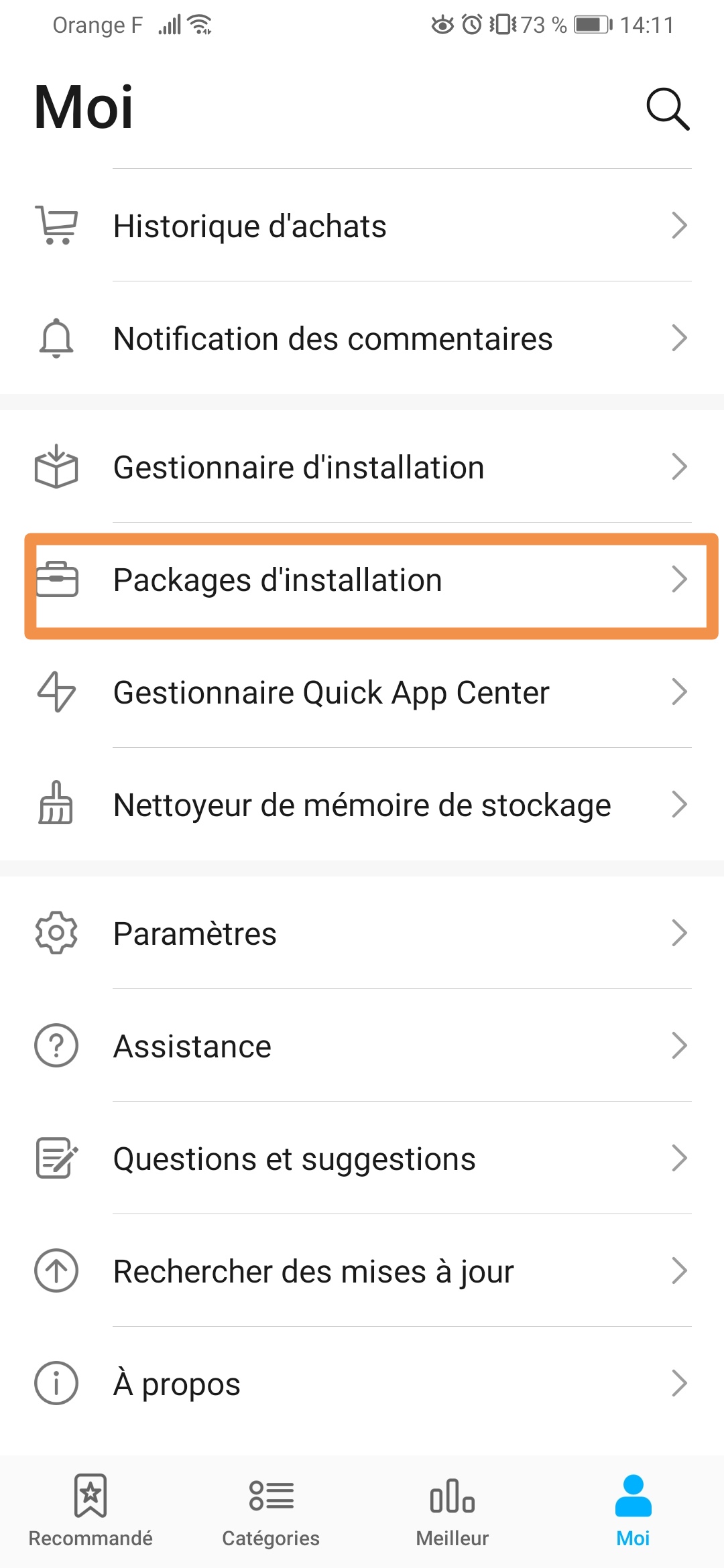Screen dimensions: 724x1568
Task: Tap the shopping cart icon
Action: pyautogui.click(x=56, y=226)
